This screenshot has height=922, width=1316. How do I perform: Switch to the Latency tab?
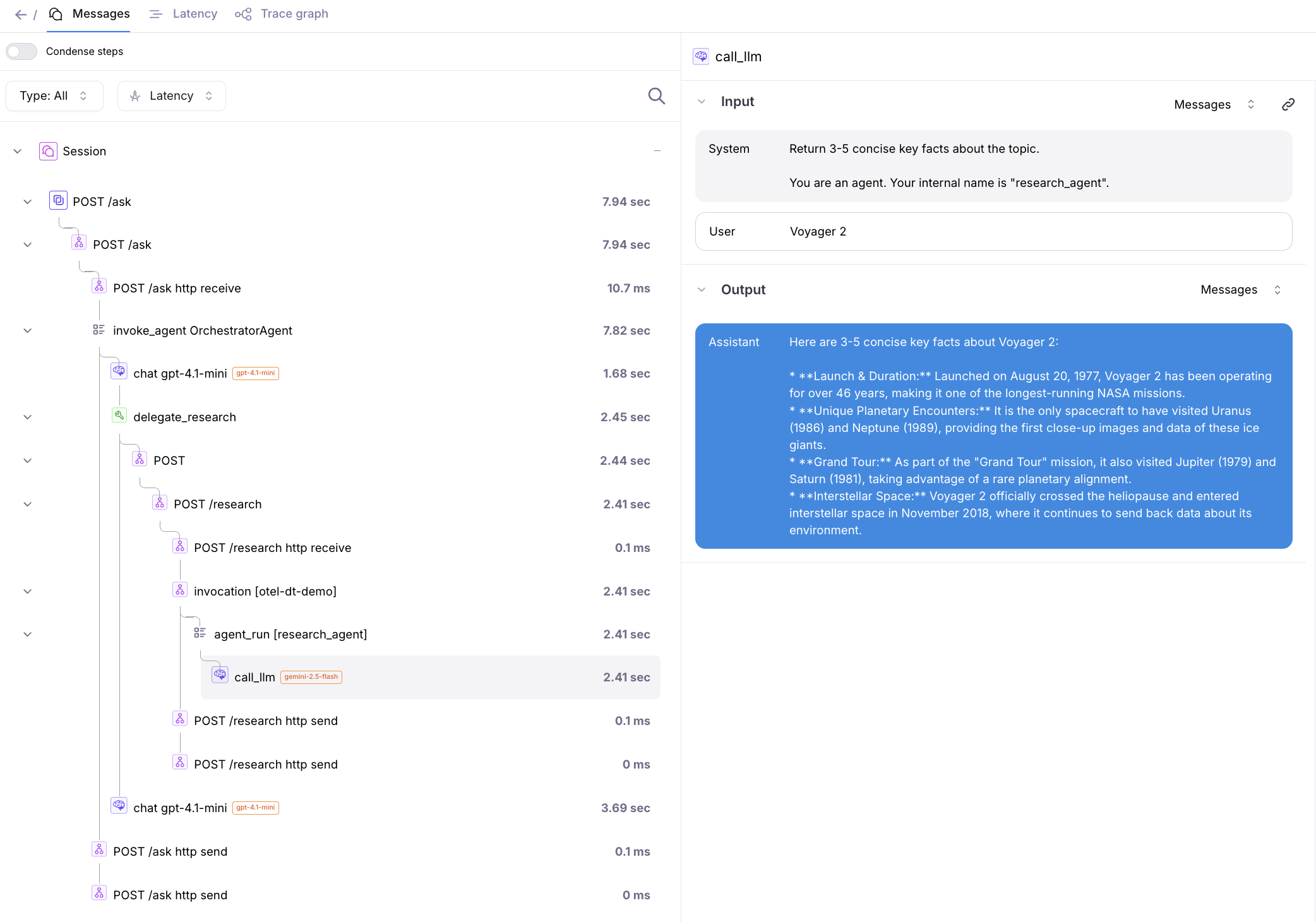coord(184,14)
